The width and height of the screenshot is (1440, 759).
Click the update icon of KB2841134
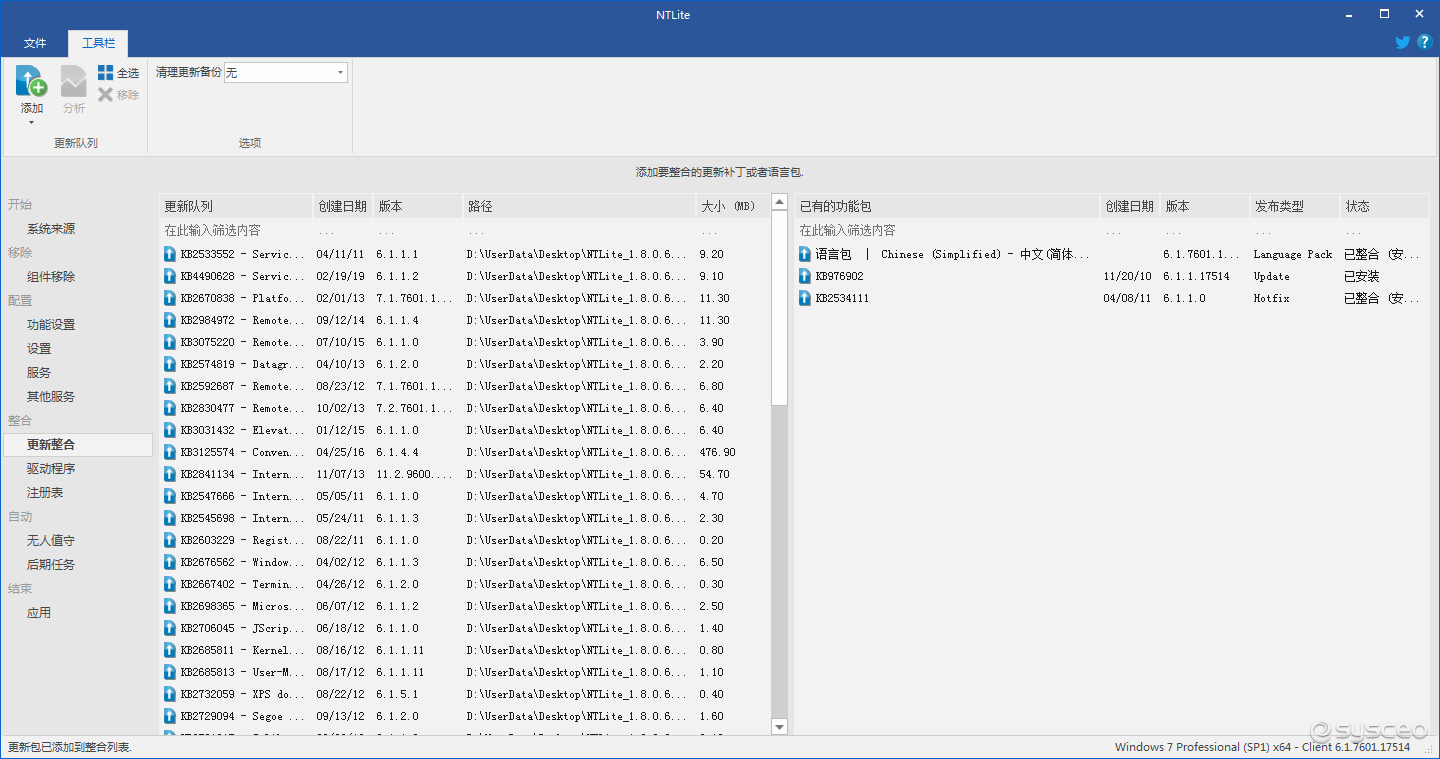pyautogui.click(x=170, y=474)
